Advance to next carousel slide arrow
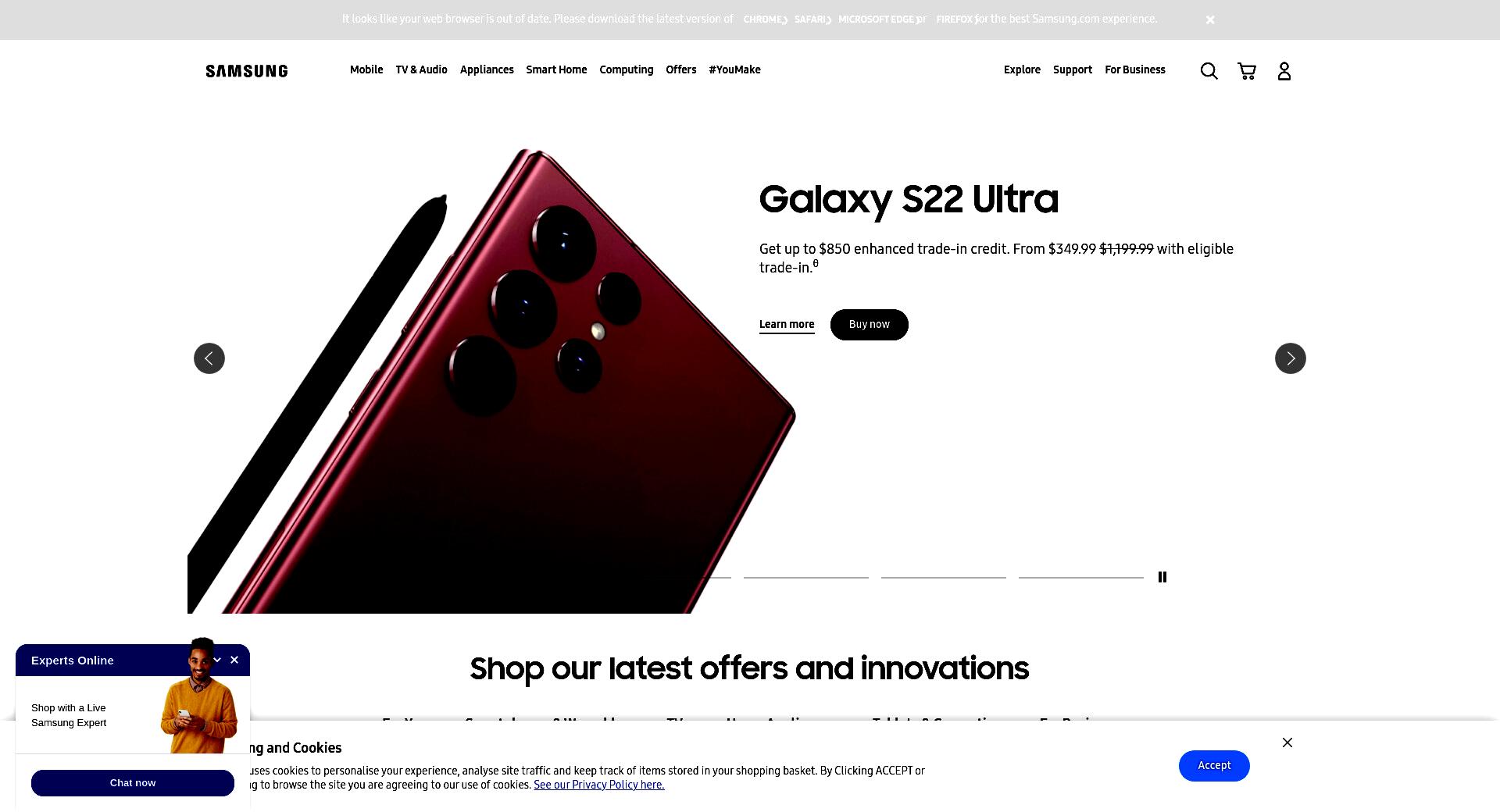Screen dimensions: 1500x812 coord(1291,358)
